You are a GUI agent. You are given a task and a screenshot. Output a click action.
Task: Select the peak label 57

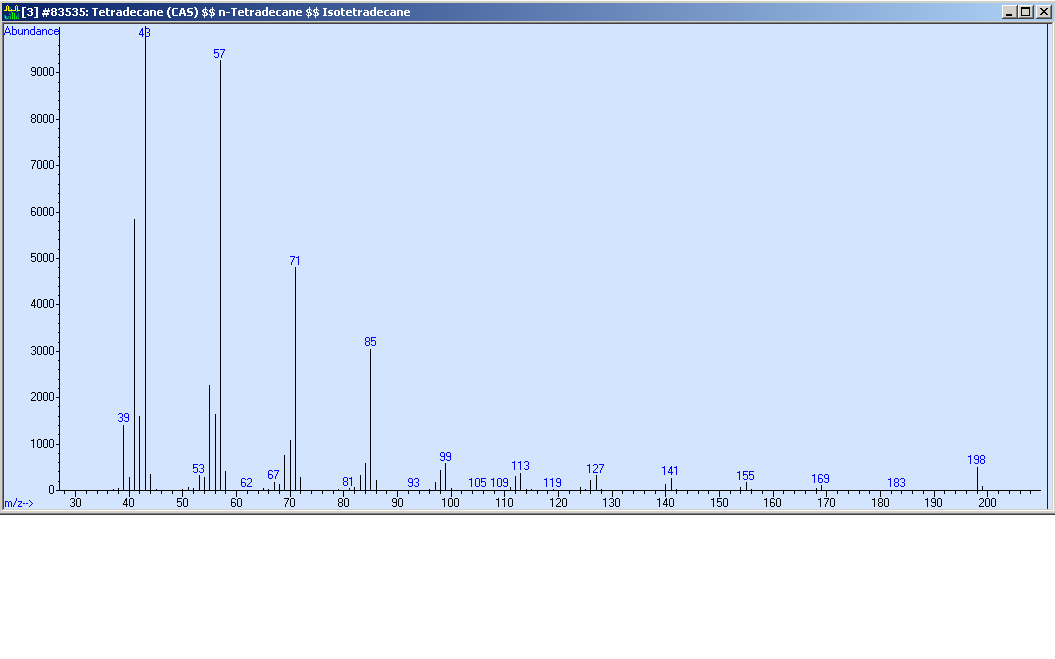tap(219, 53)
